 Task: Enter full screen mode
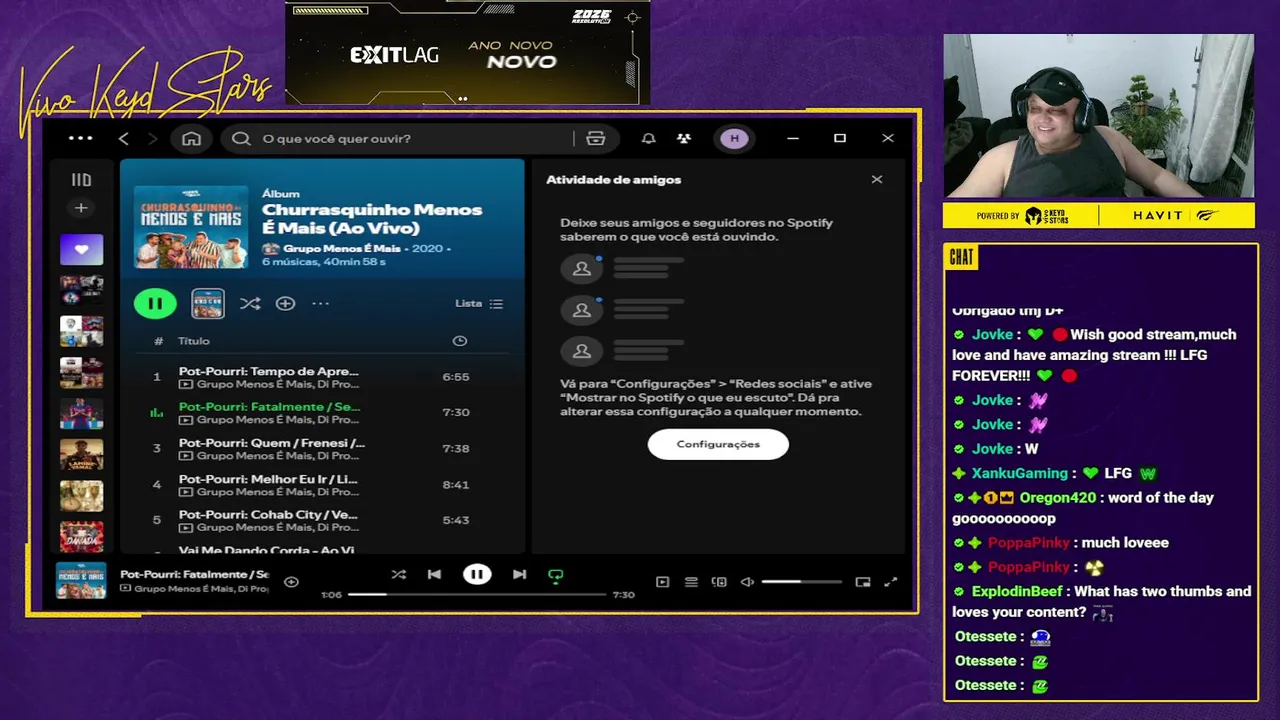coord(891,582)
